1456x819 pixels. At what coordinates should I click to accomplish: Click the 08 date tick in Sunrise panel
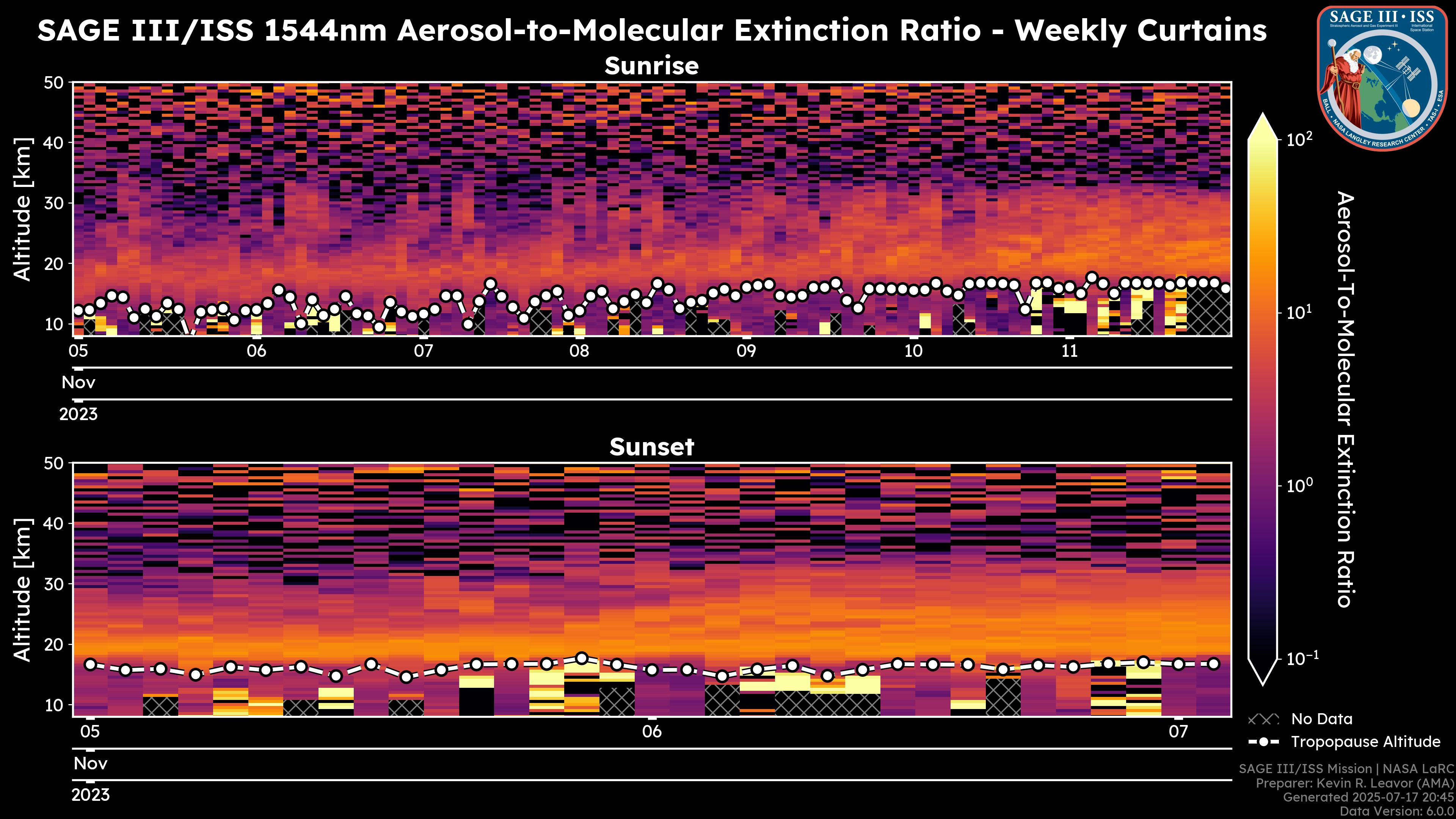pos(579,351)
